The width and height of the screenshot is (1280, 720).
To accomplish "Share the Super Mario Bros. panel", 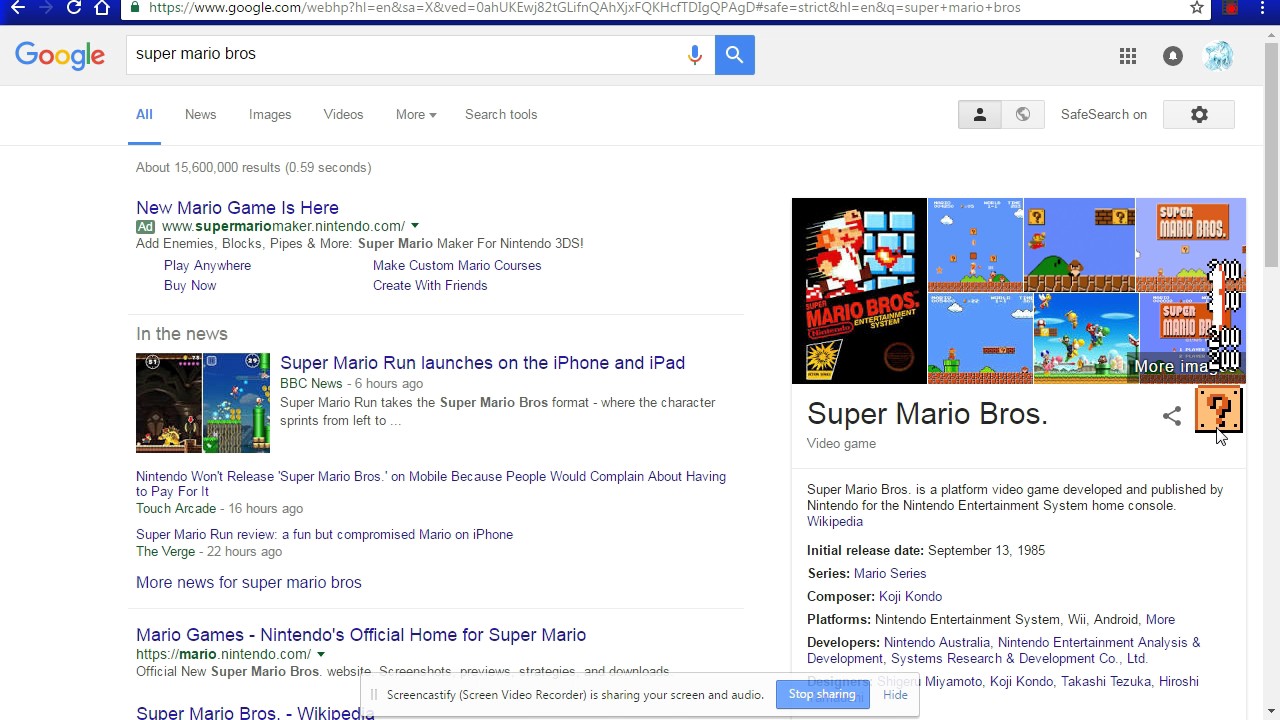I will [1172, 416].
